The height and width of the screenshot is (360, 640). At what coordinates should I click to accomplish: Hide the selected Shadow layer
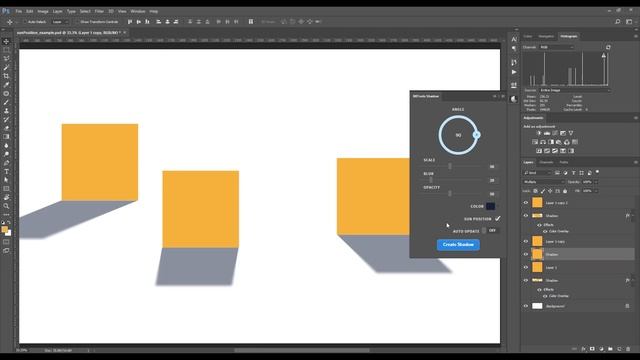(526, 254)
